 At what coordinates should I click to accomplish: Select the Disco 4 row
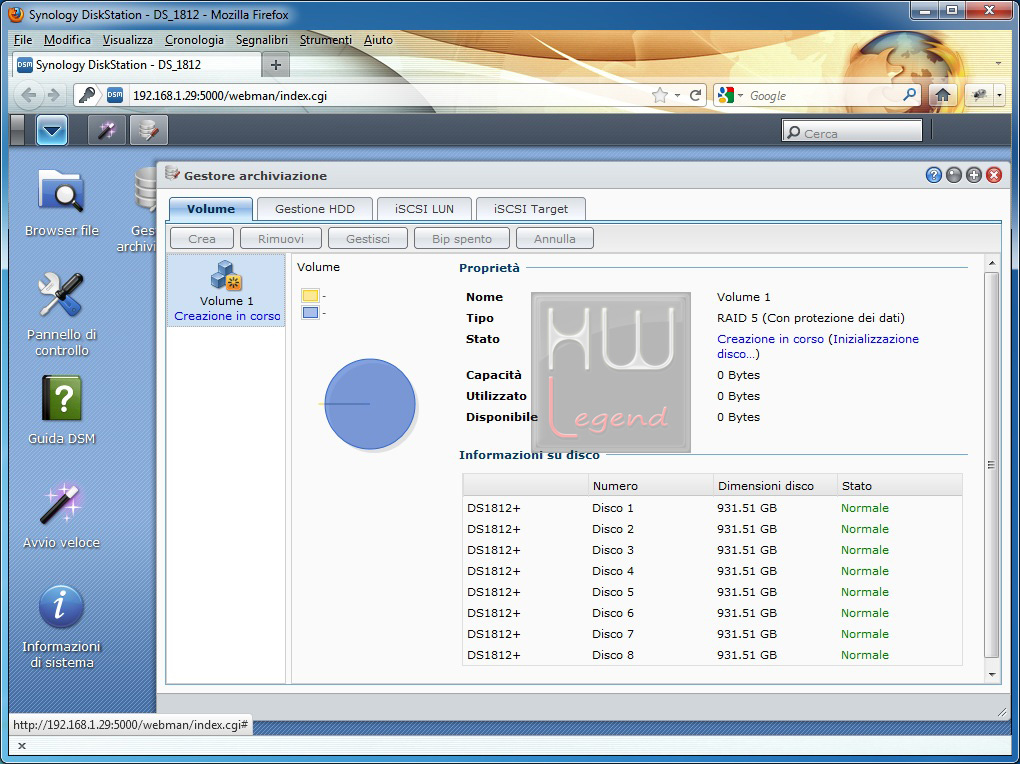(x=712, y=571)
